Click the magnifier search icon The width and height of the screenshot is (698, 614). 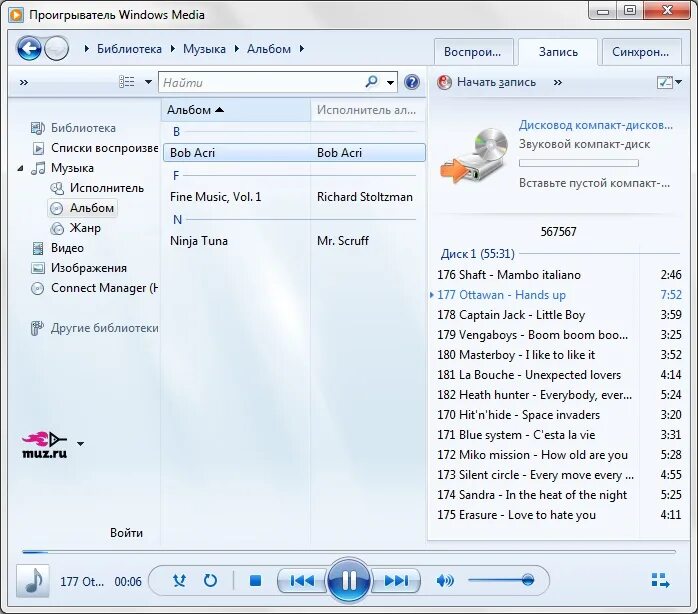pos(371,82)
